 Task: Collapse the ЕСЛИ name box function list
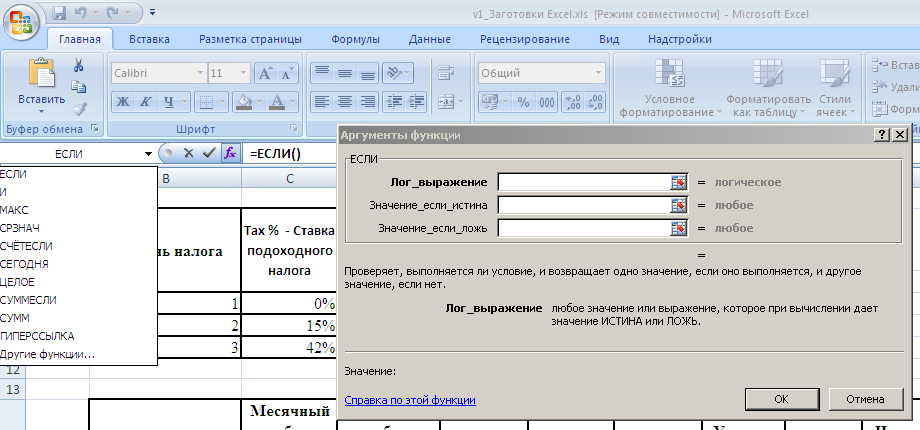[x=148, y=154]
